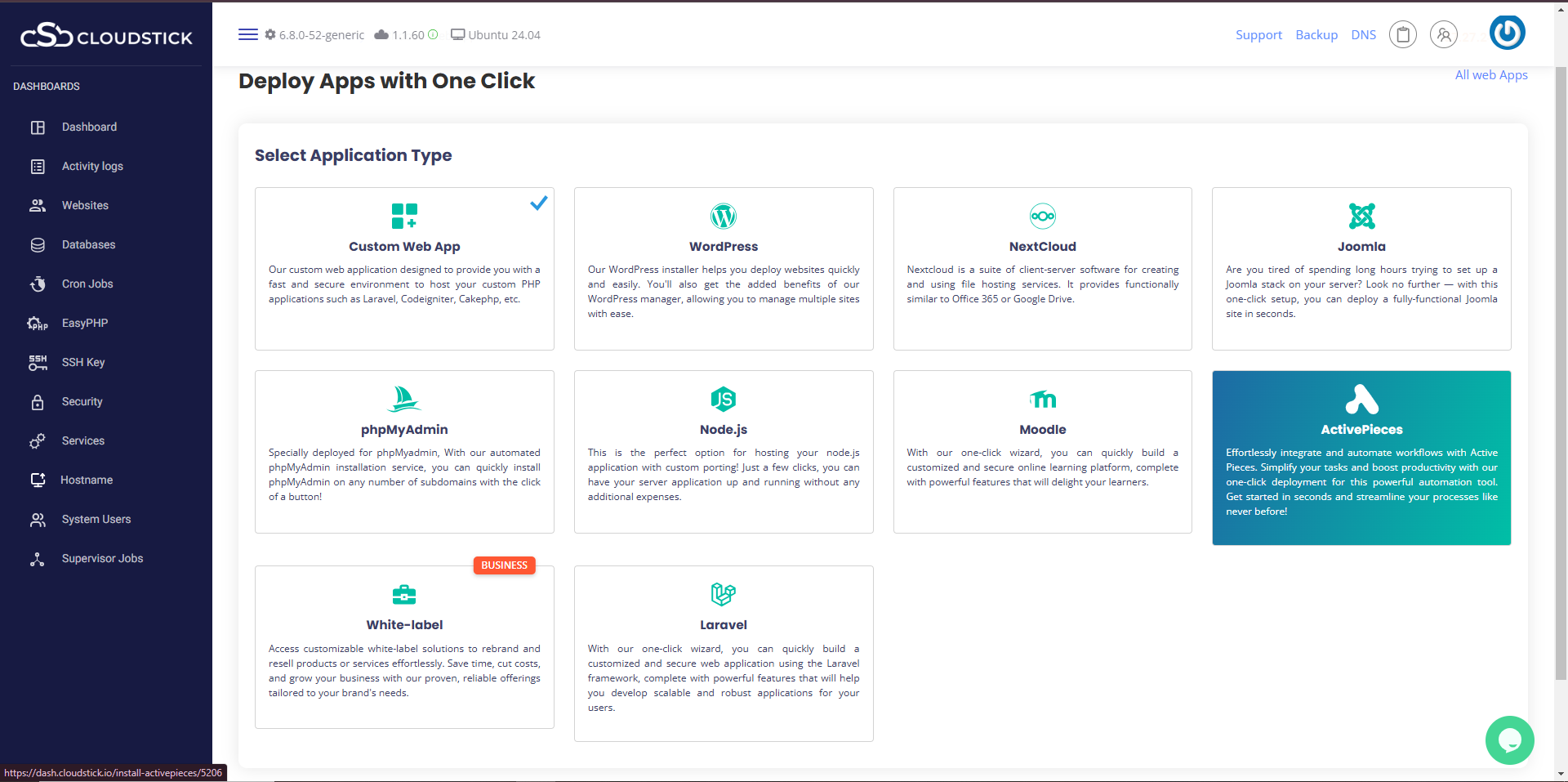Click the blue power button icon
The image size is (1568, 782).
pos(1507,34)
